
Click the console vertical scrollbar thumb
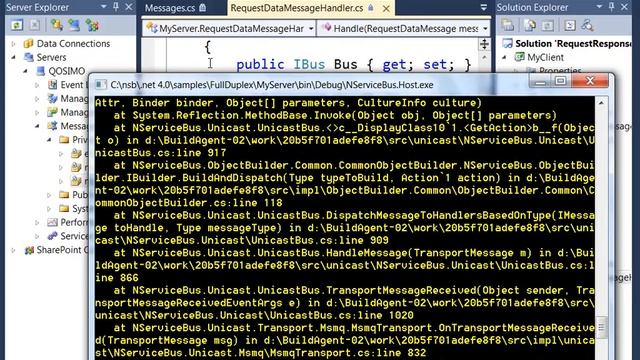[601, 328]
